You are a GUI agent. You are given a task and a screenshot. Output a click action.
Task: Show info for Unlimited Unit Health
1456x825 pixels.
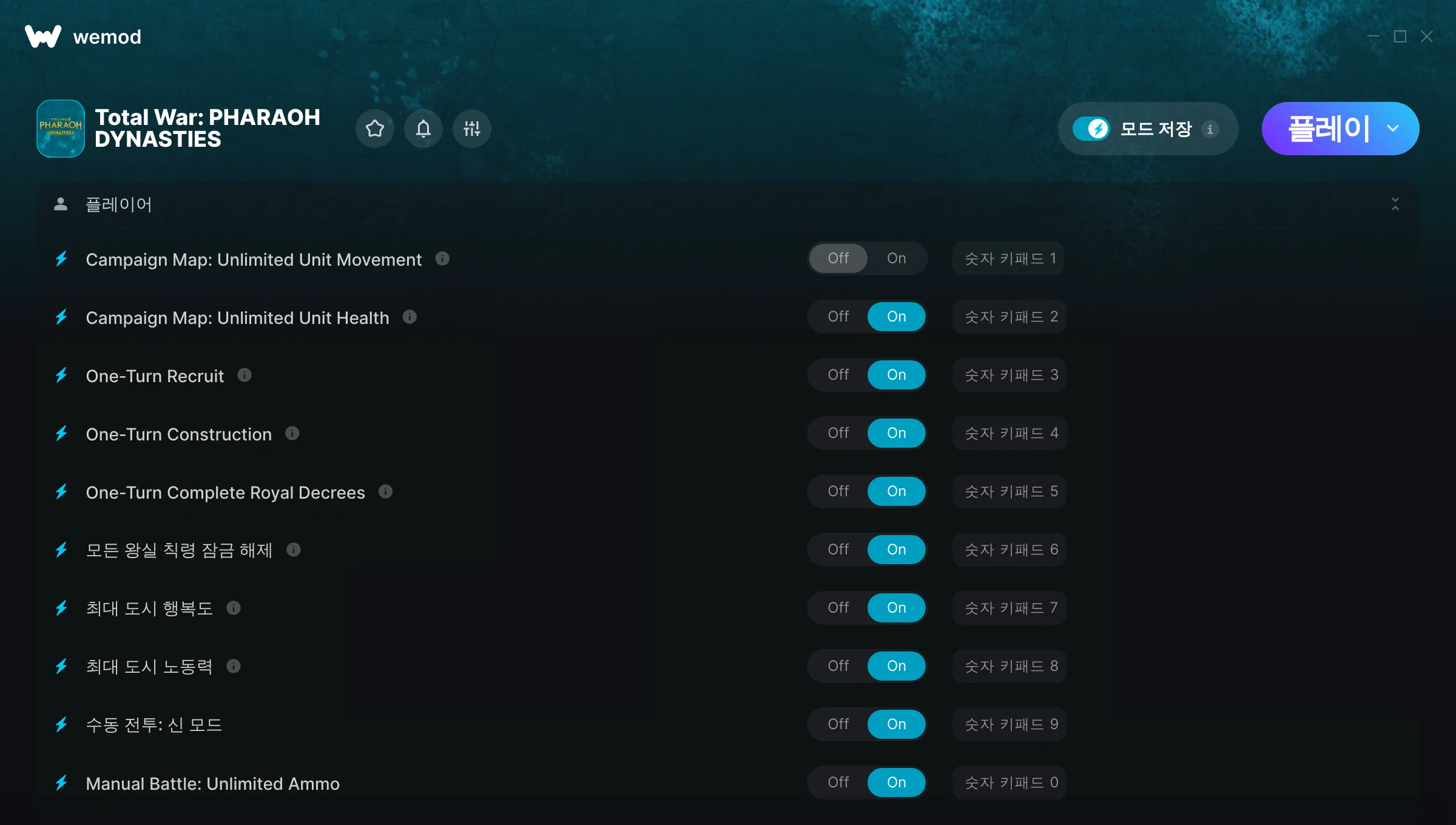[x=409, y=317]
